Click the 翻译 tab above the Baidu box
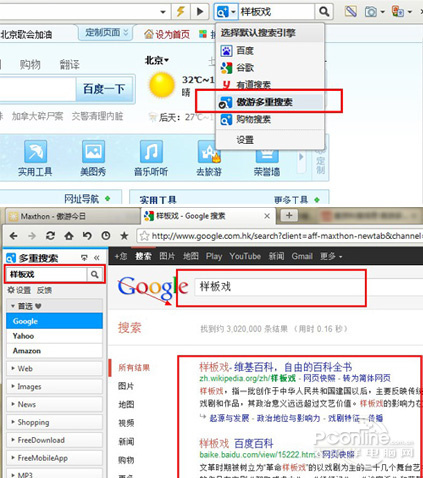The image size is (423, 478). [x=70, y=65]
